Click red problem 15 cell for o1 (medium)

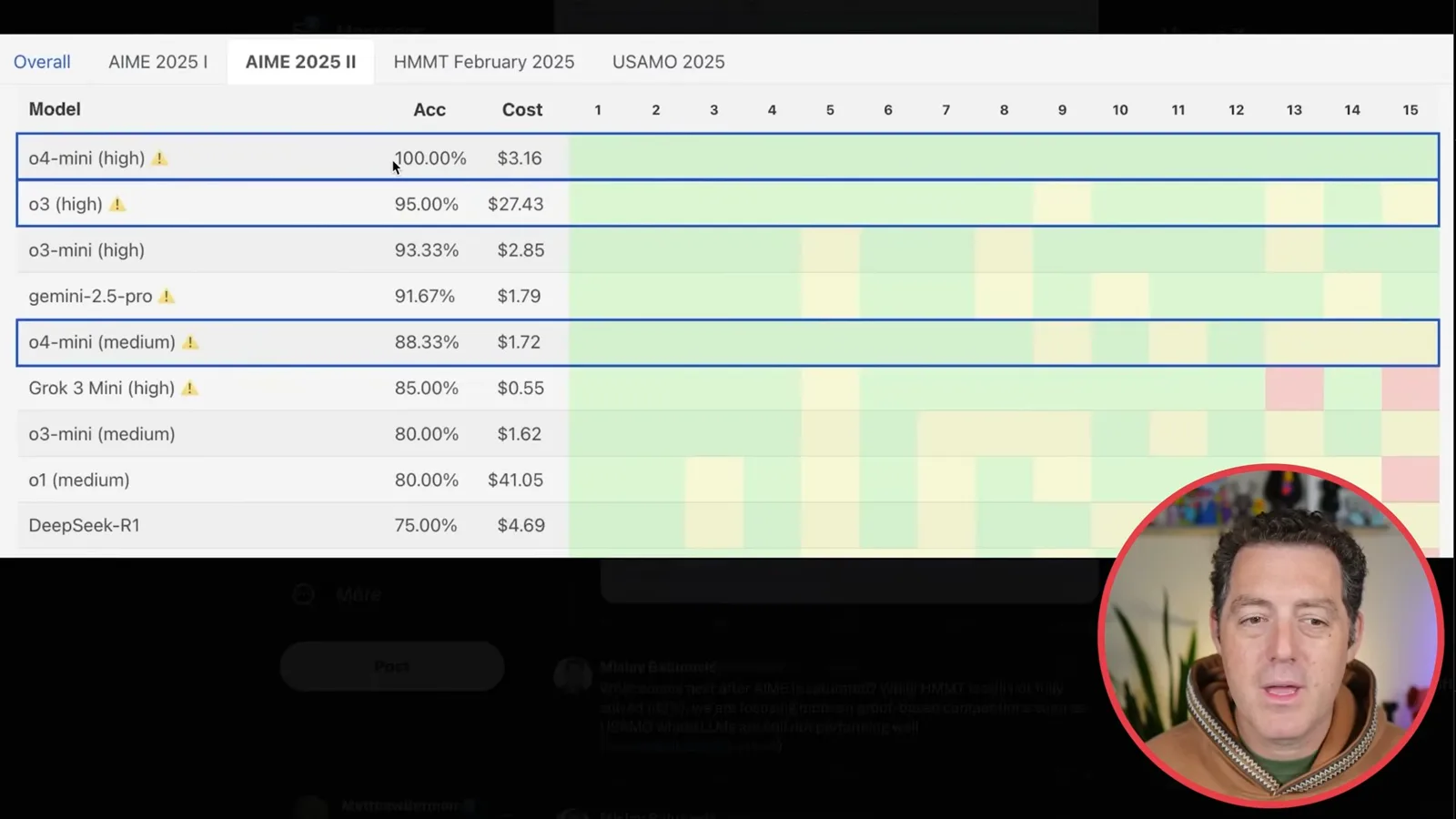(1410, 480)
